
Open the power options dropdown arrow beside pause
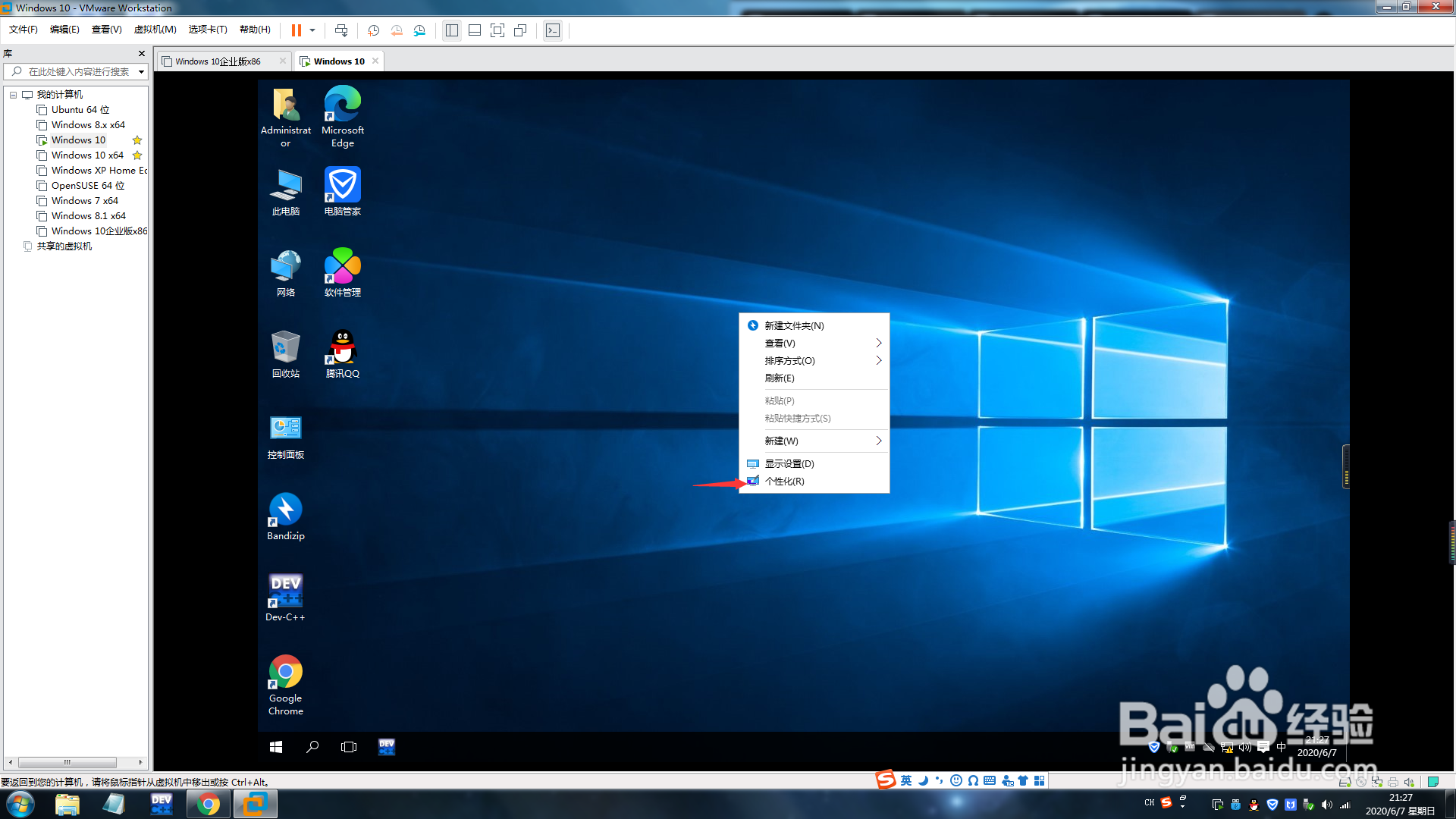pos(312,30)
